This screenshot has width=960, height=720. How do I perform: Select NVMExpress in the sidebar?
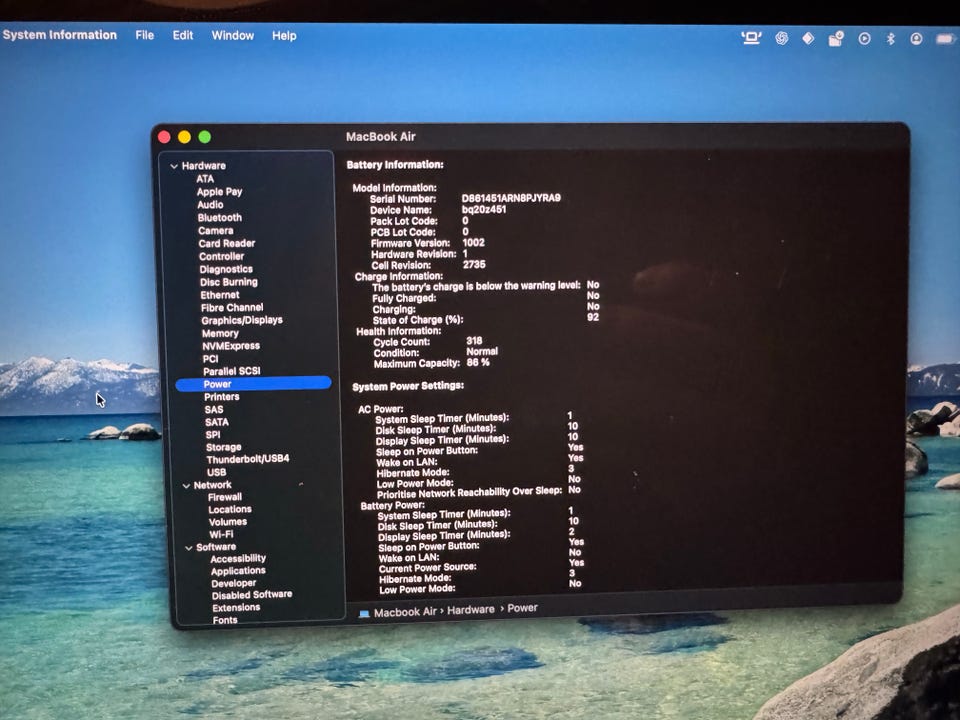[x=231, y=346]
